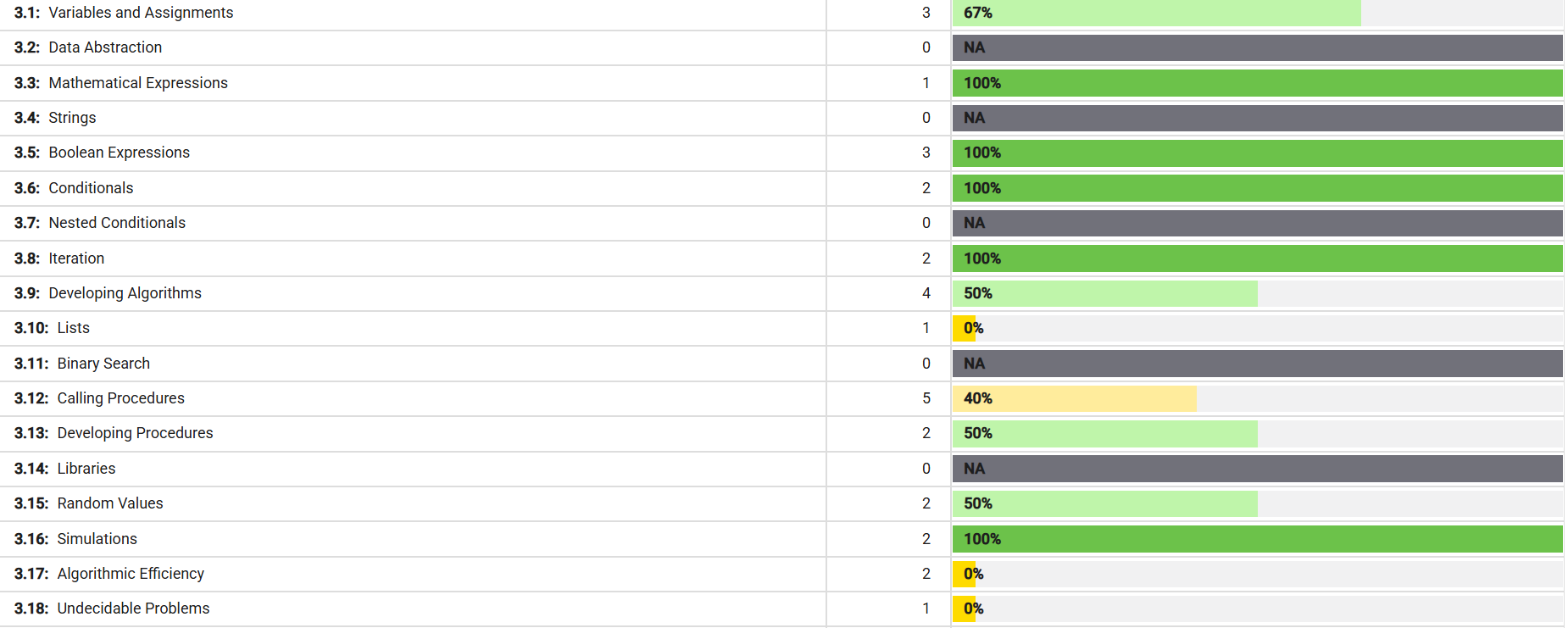Click the question count for Calling Procedures
The height and width of the screenshot is (628, 1568).
coord(926,398)
